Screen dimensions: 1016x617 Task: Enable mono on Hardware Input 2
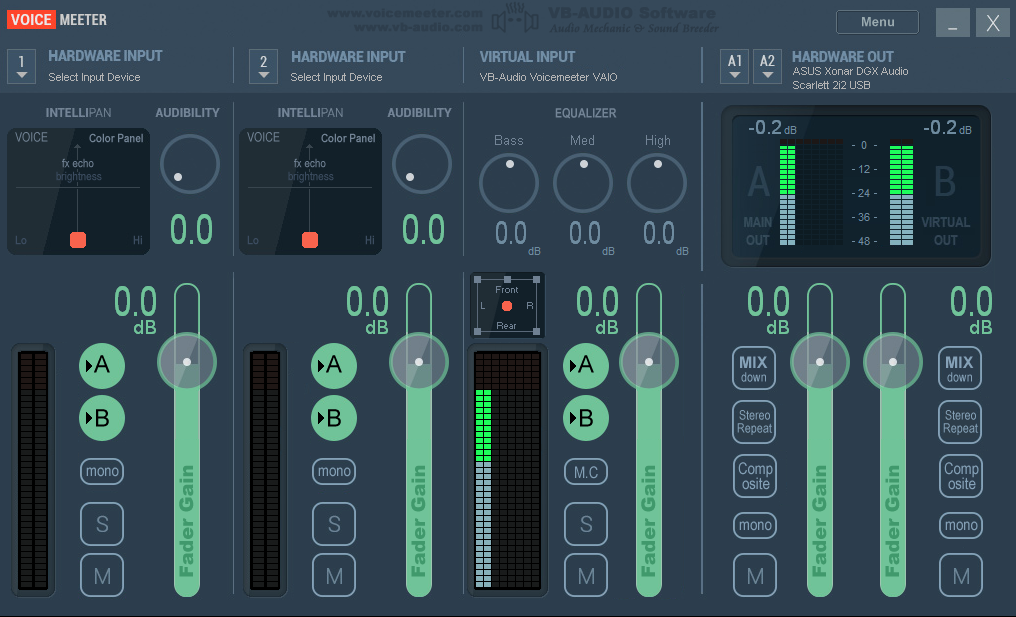(x=334, y=471)
